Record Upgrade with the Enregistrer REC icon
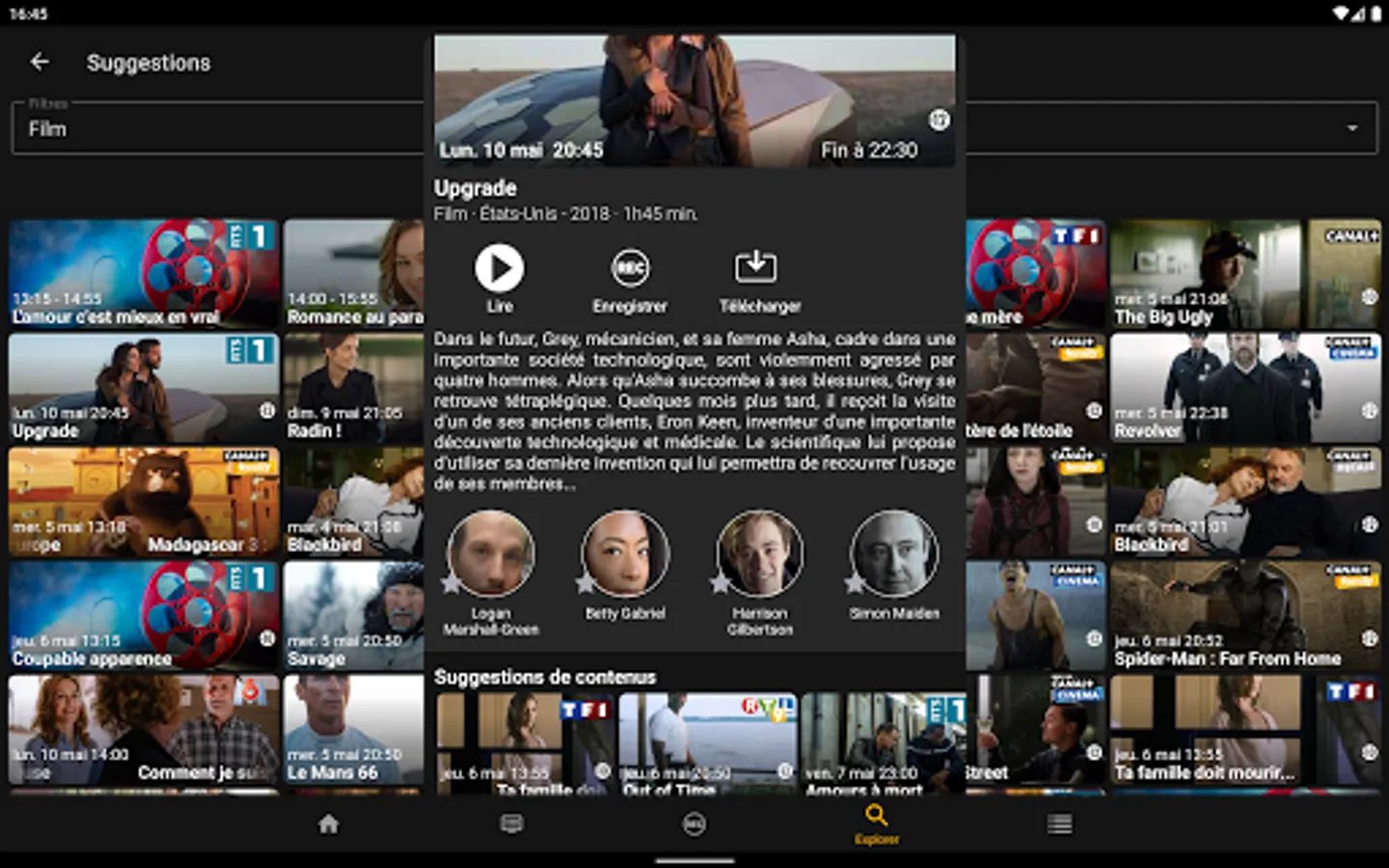This screenshot has width=1389, height=868. pyautogui.click(x=630, y=268)
